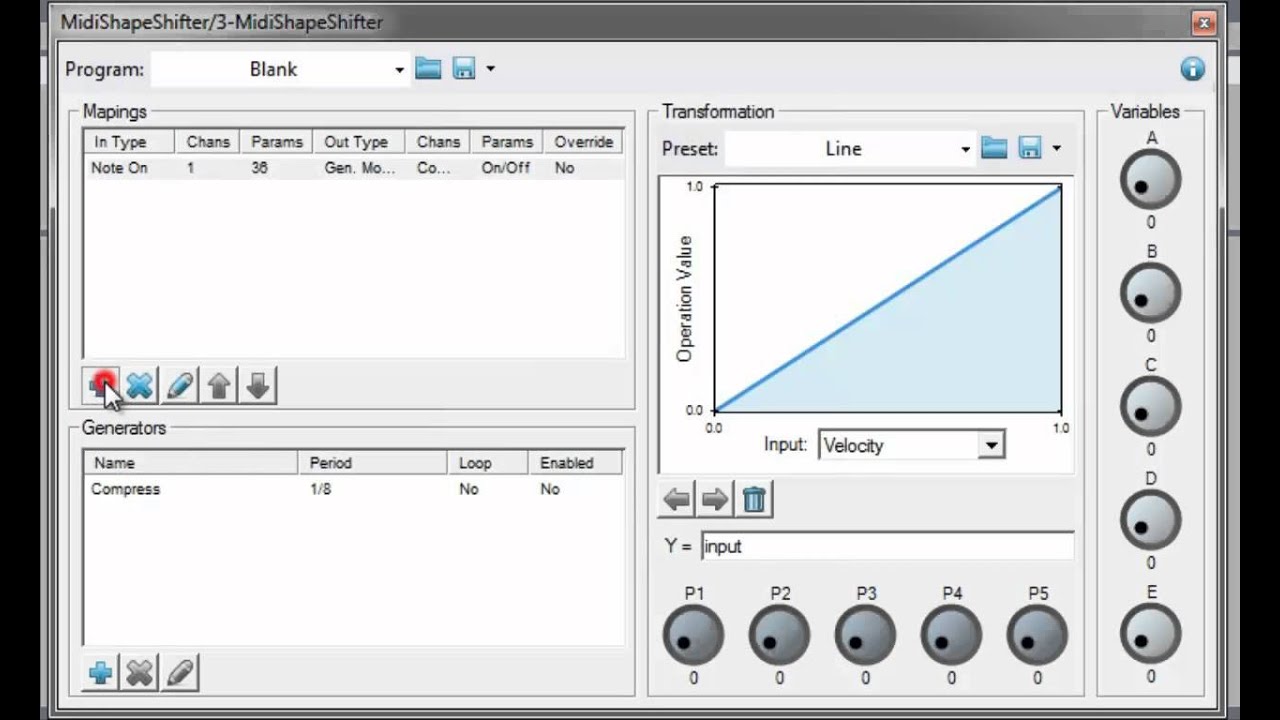The height and width of the screenshot is (720, 1280).
Task: Add a new generator with plus icon
Action: pos(101,672)
